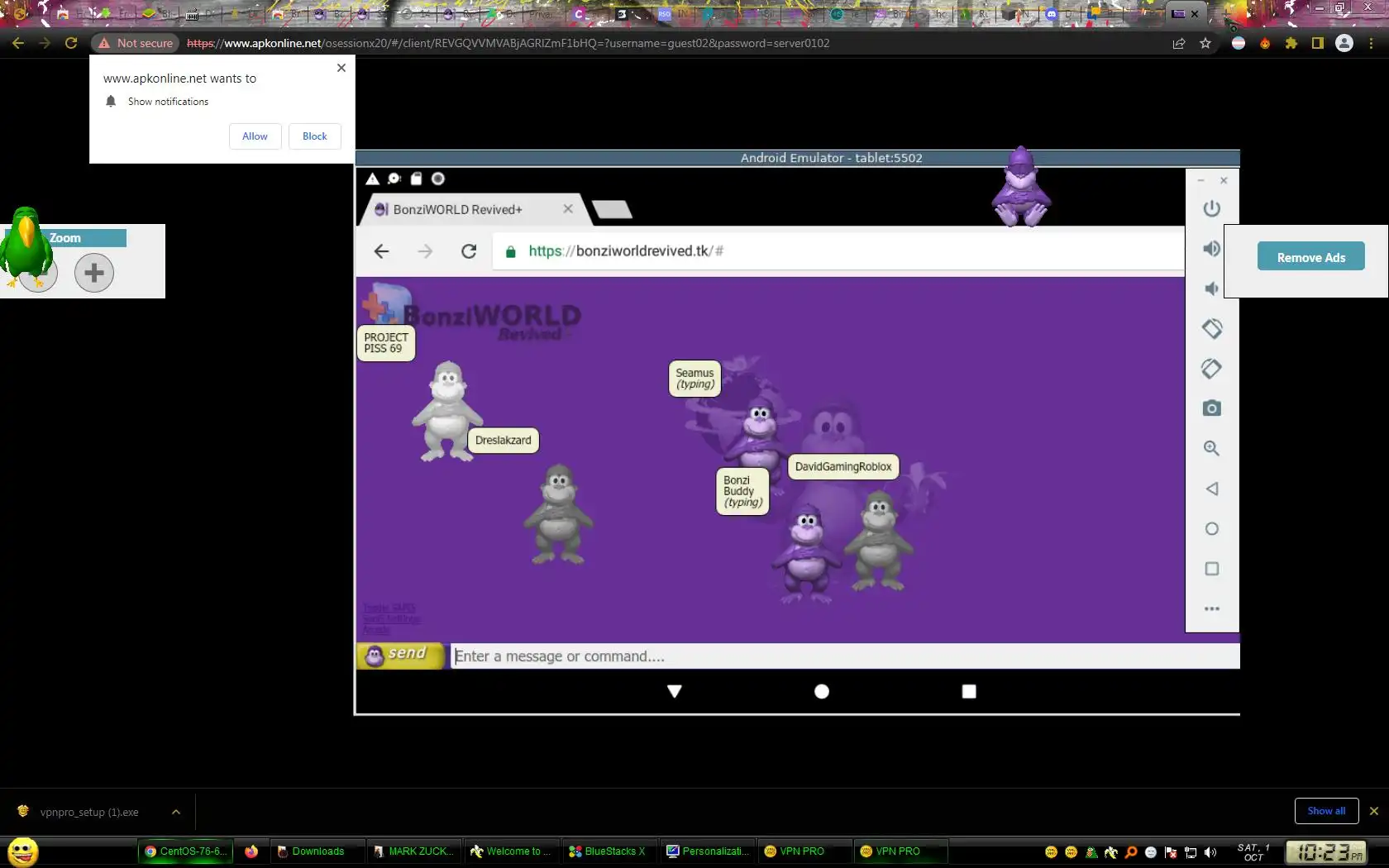Screen dimensions: 1389x868
Task: Open a new tab in emulator browser
Action: pyautogui.click(x=612, y=209)
